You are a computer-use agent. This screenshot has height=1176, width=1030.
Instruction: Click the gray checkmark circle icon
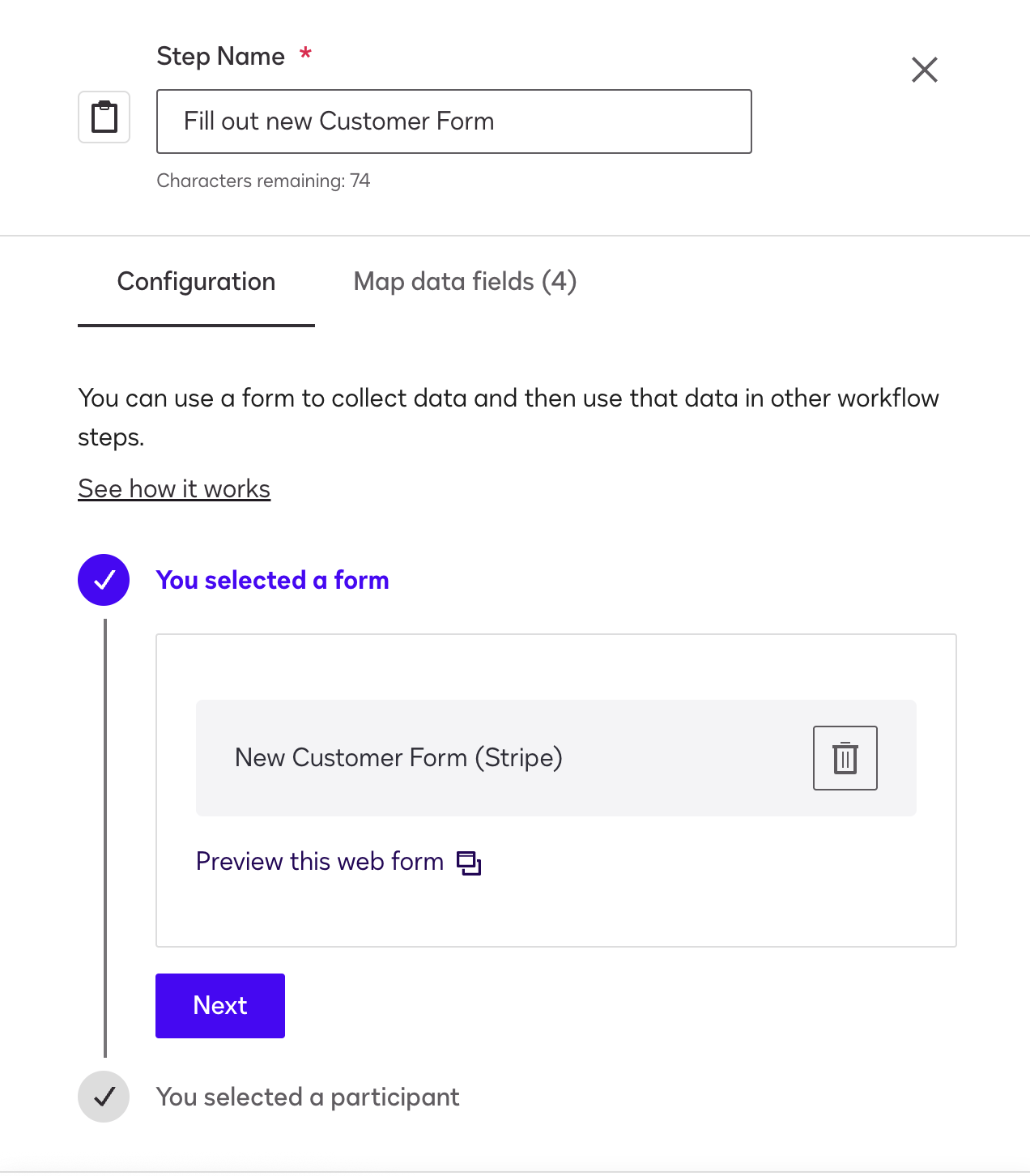(x=104, y=1097)
